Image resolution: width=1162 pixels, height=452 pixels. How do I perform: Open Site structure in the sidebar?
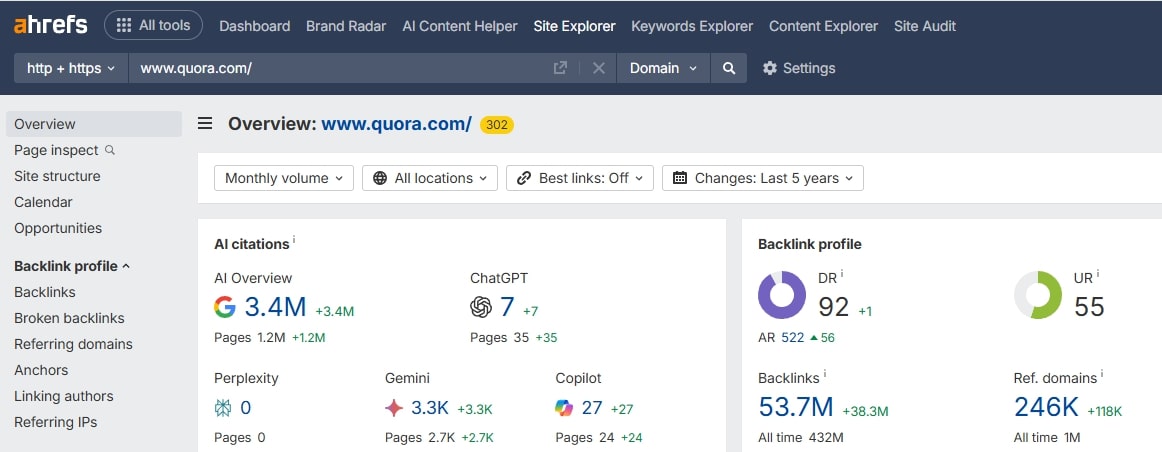[57, 176]
